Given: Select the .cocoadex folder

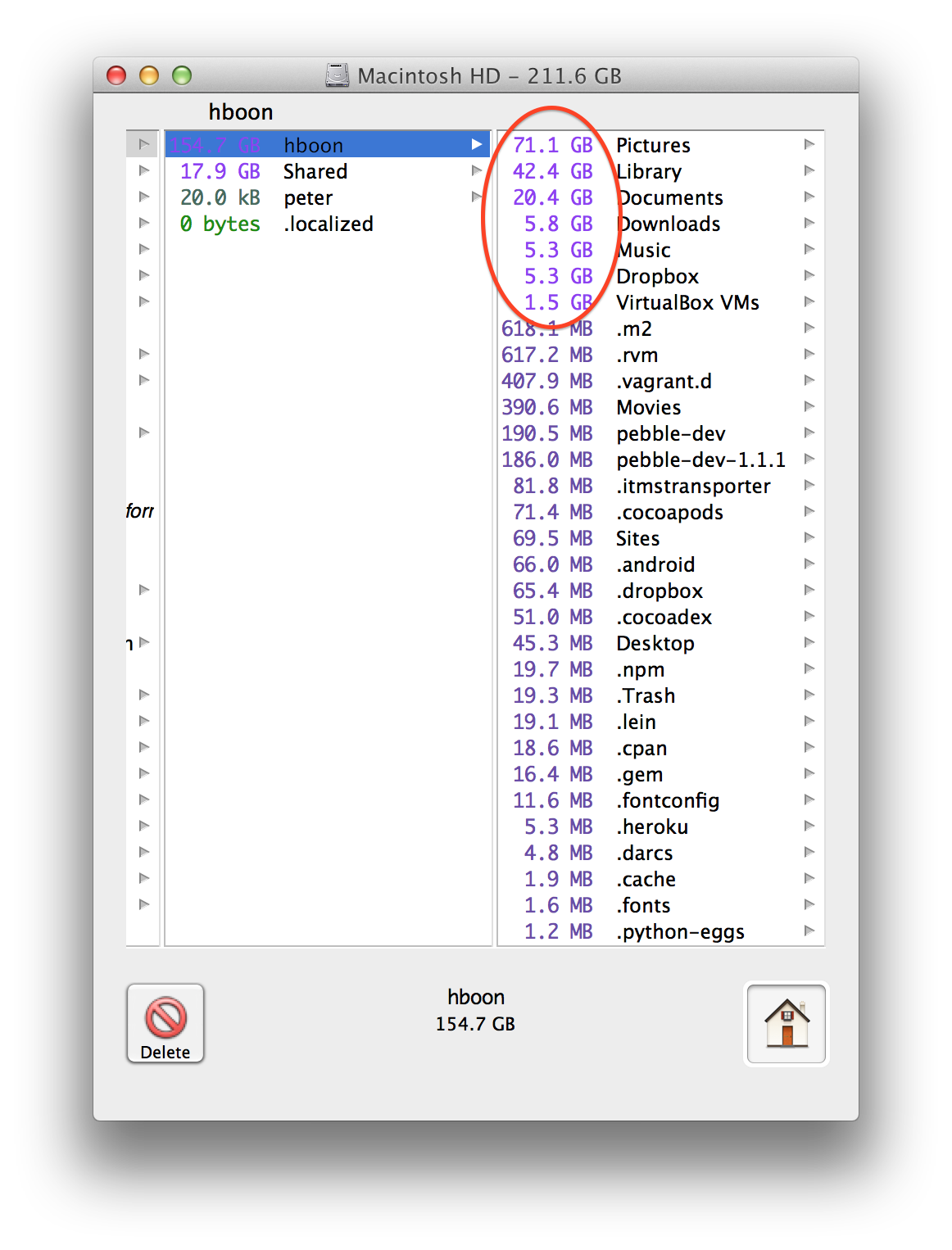Looking at the screenshot, I should pos(661,617).
